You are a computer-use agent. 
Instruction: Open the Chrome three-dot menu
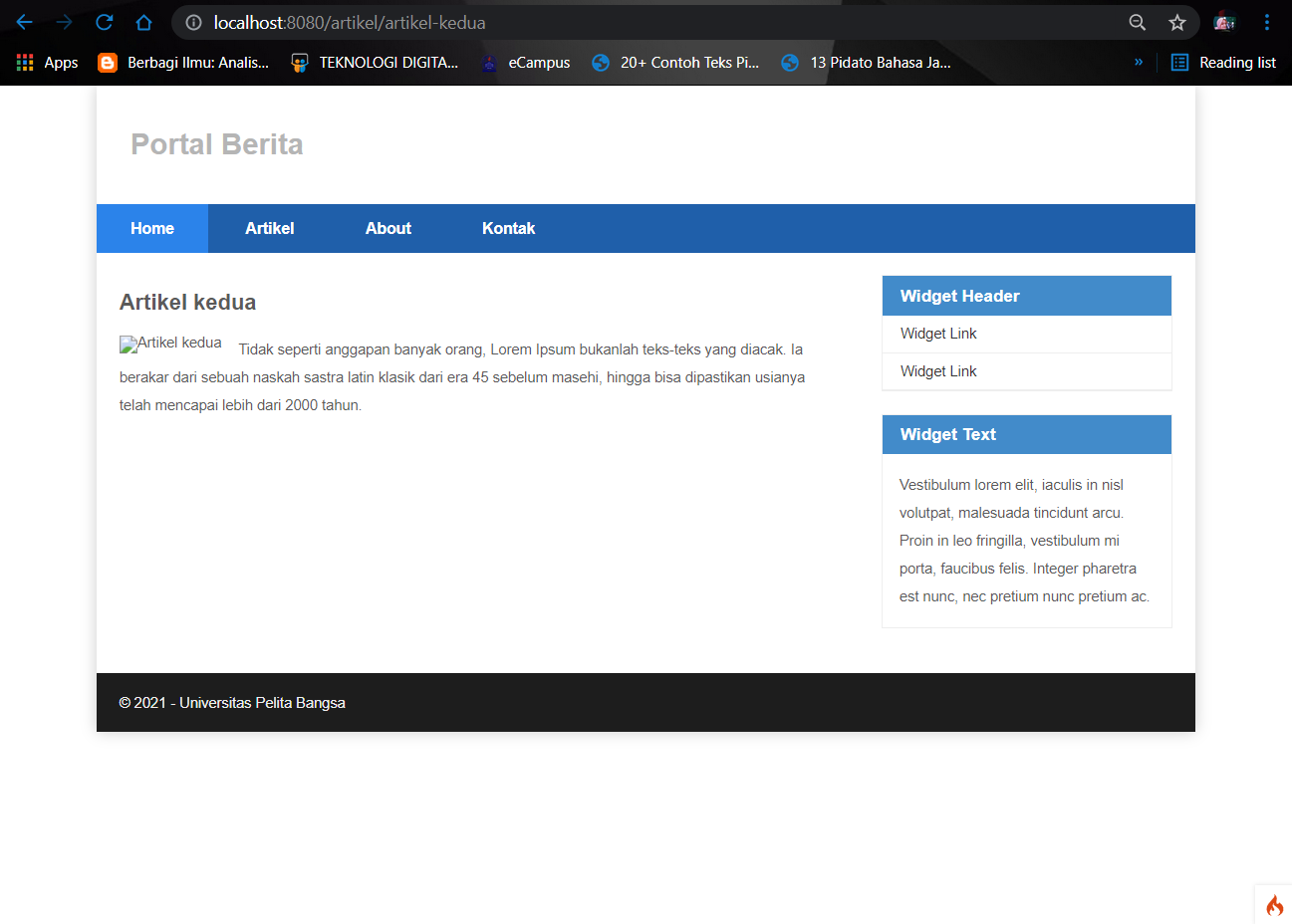tap(1267, 22)
